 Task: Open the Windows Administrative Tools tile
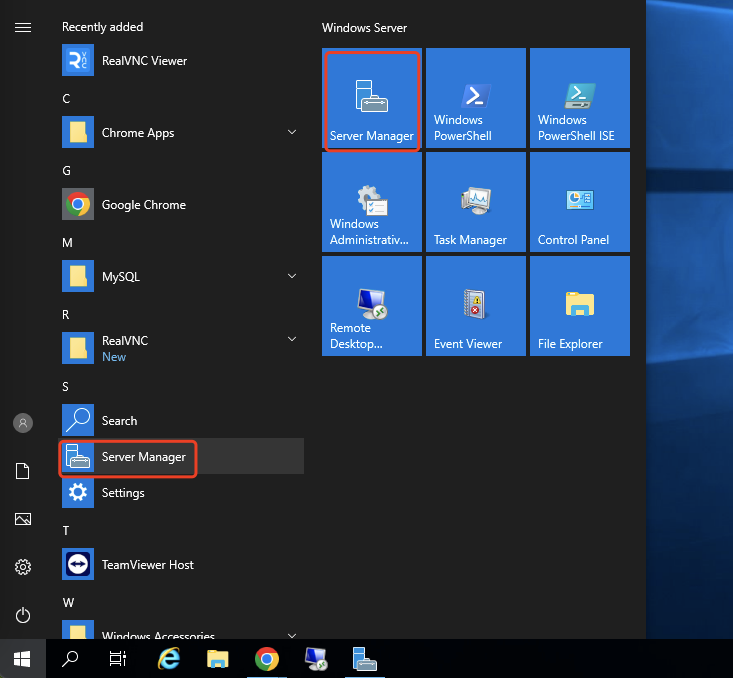(x=372, y=202)
